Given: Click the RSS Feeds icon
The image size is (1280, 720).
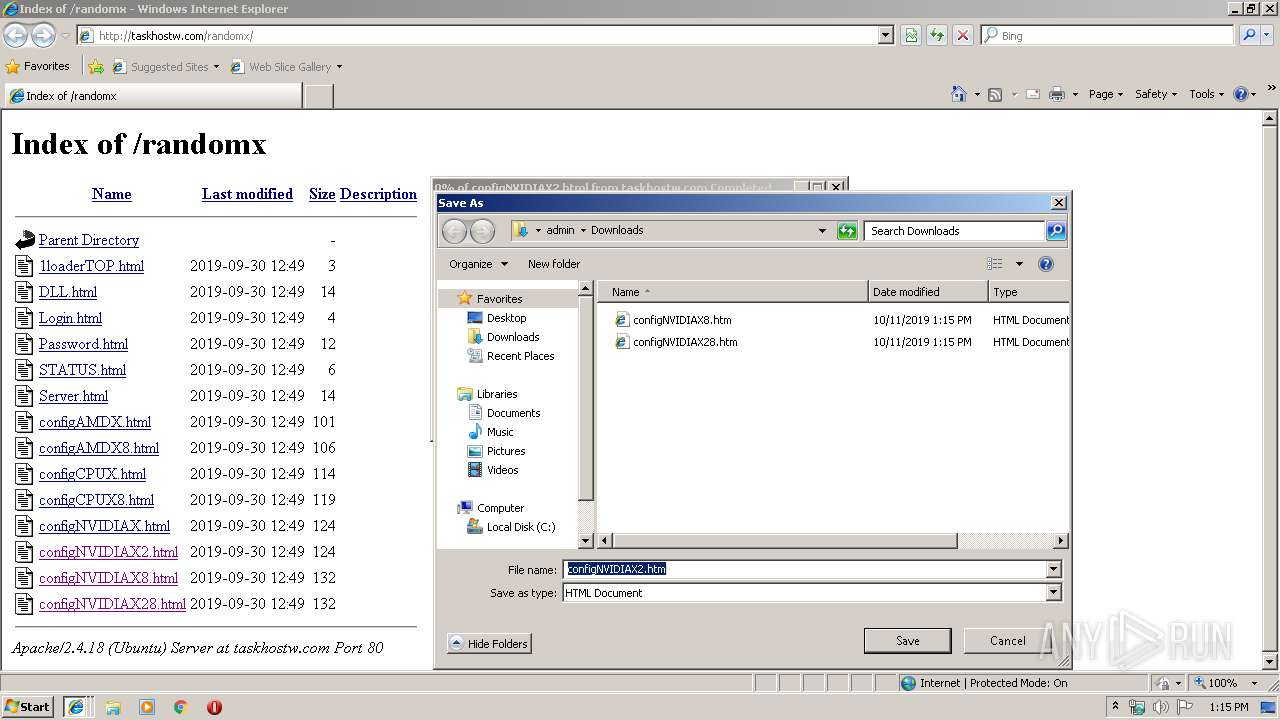Looking at the screenshot, I should click(995, 94).
